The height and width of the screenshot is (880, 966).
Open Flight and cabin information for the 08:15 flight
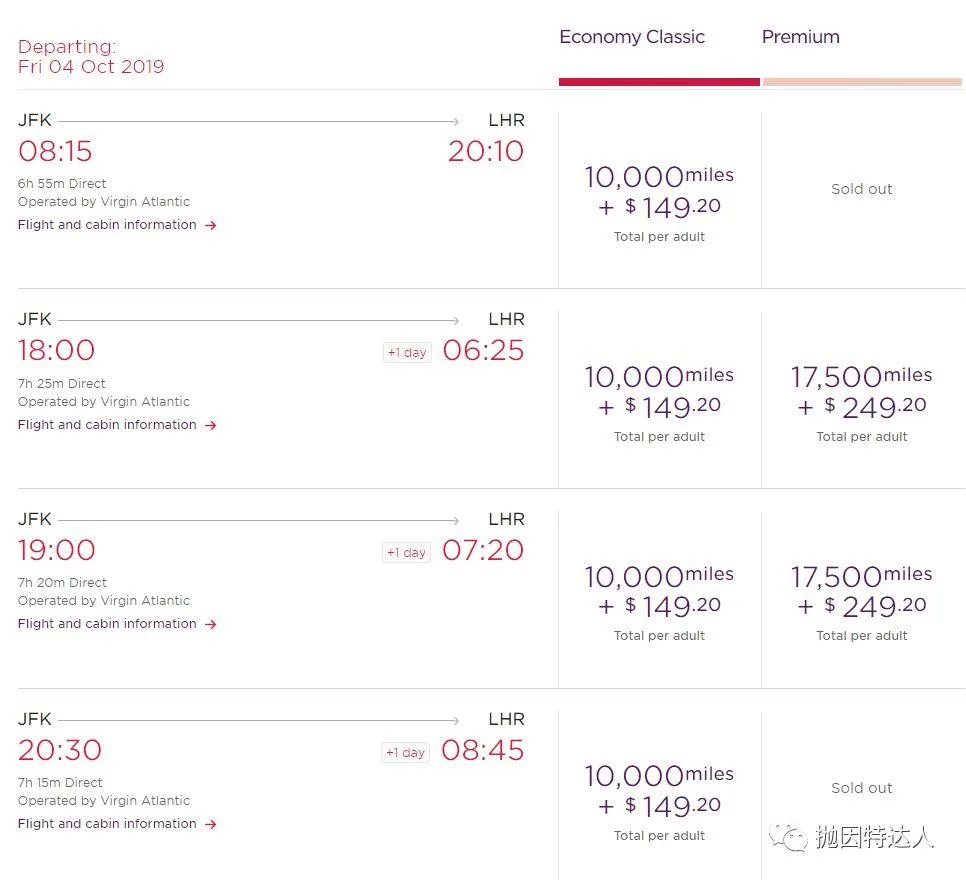[107, 224]
